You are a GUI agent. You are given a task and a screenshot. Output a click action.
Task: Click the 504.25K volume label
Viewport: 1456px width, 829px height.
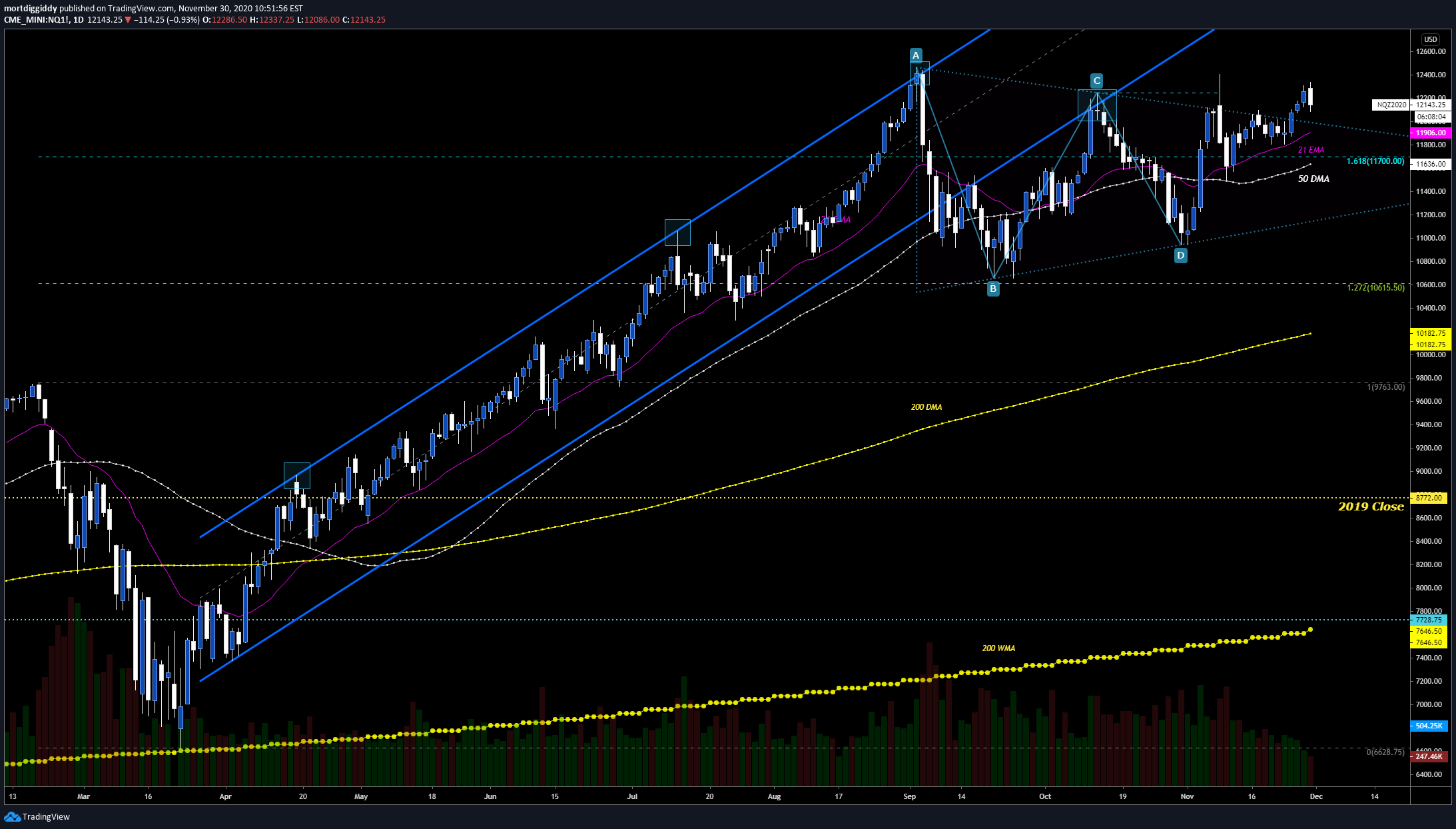1429,726
